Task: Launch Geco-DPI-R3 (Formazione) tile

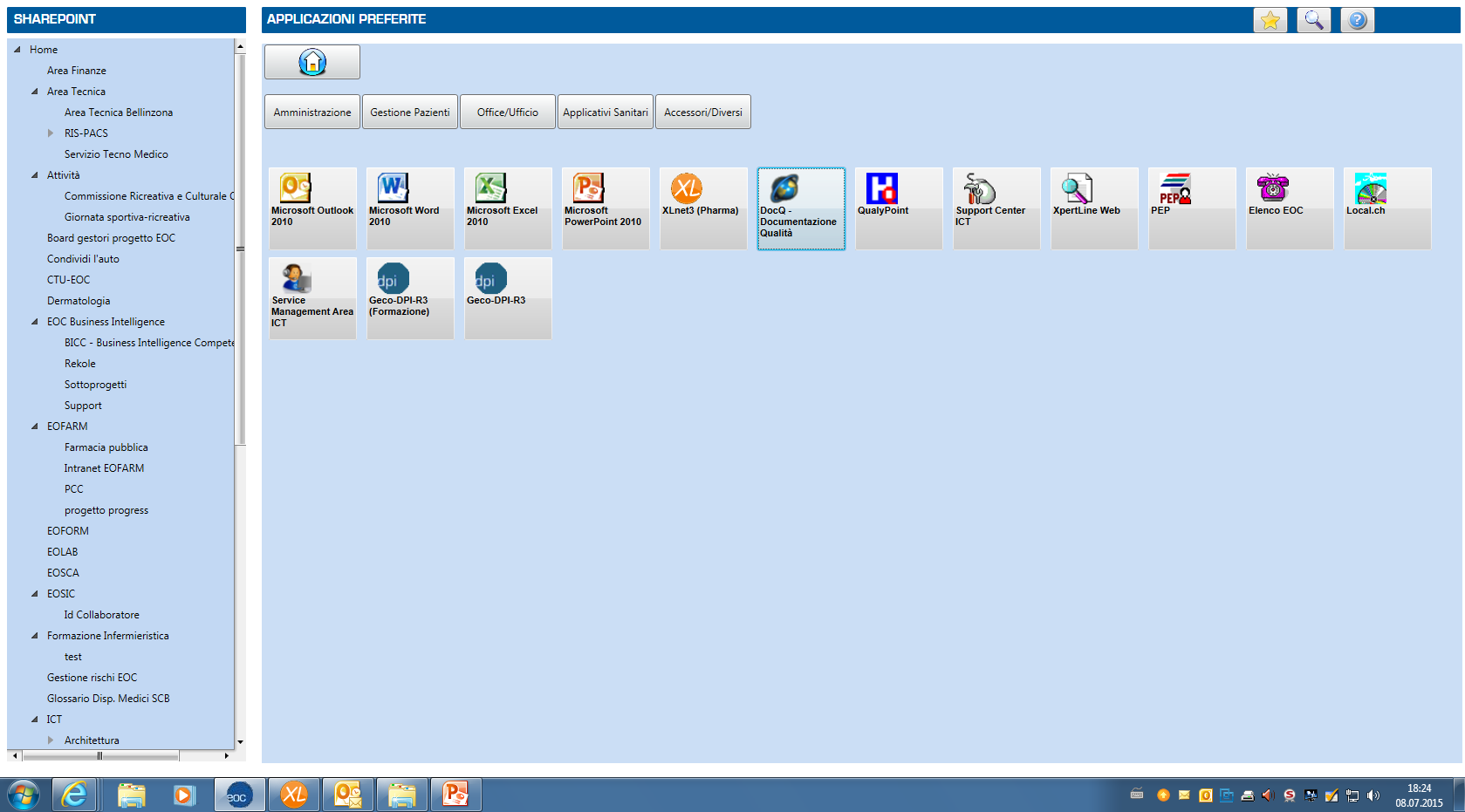Action: tap(410, 298)
